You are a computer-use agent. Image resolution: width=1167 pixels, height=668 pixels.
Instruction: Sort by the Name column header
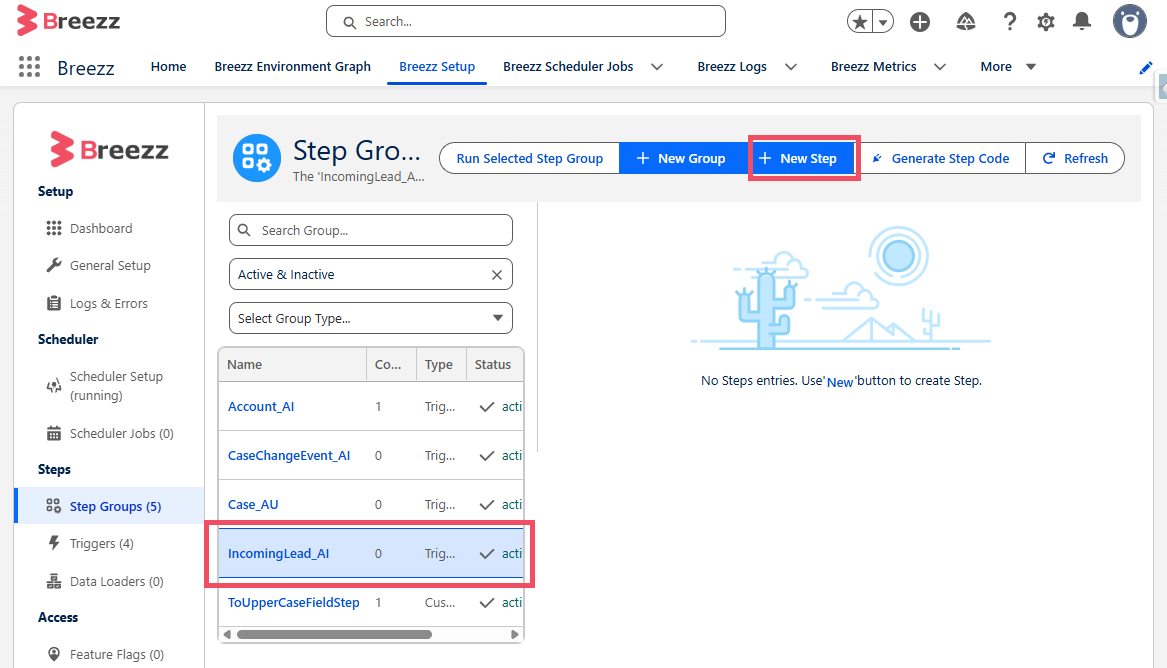292,364
